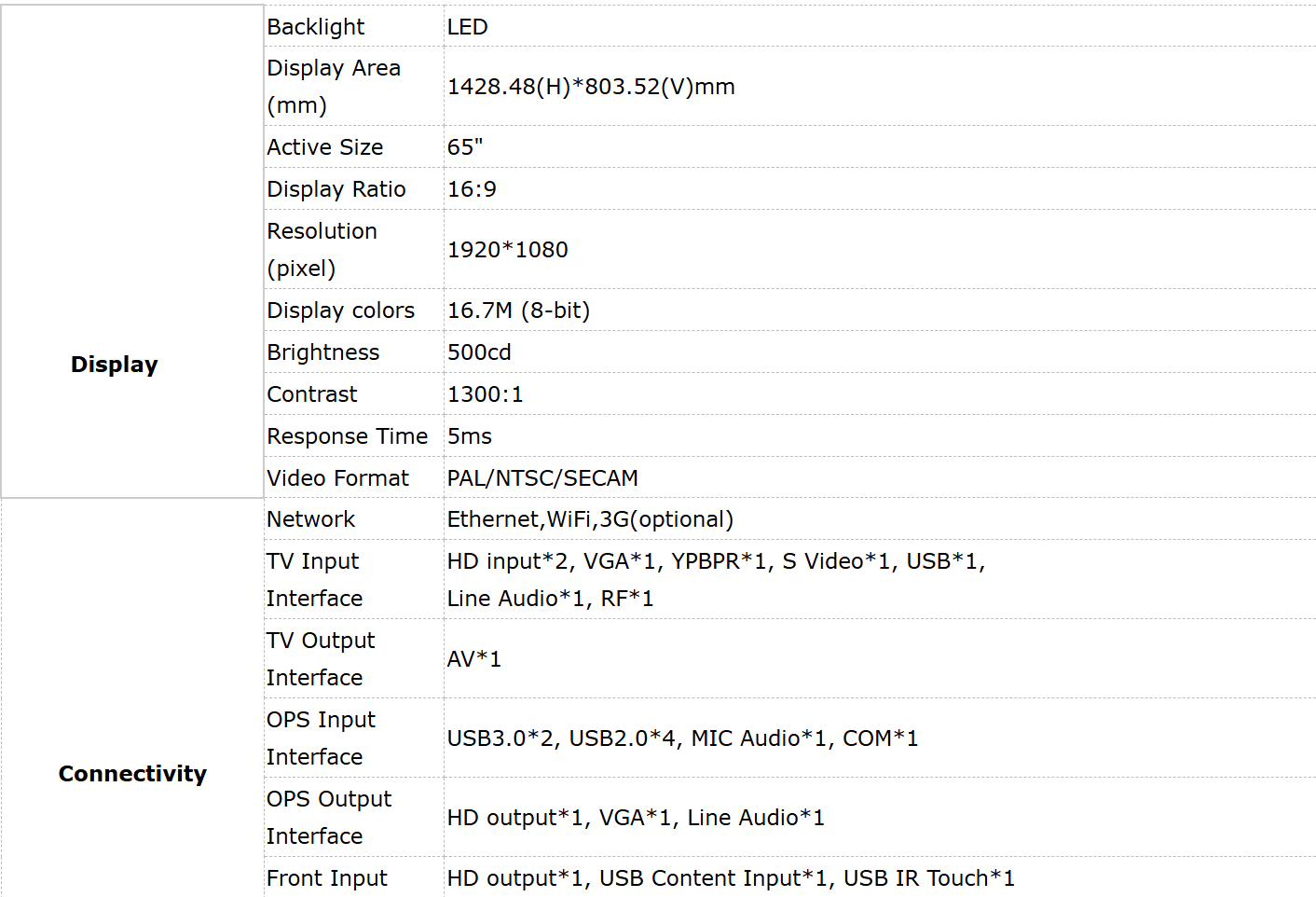
Task: Select the Active Size label
Action: pyautogui.click(x=325, y=147)
